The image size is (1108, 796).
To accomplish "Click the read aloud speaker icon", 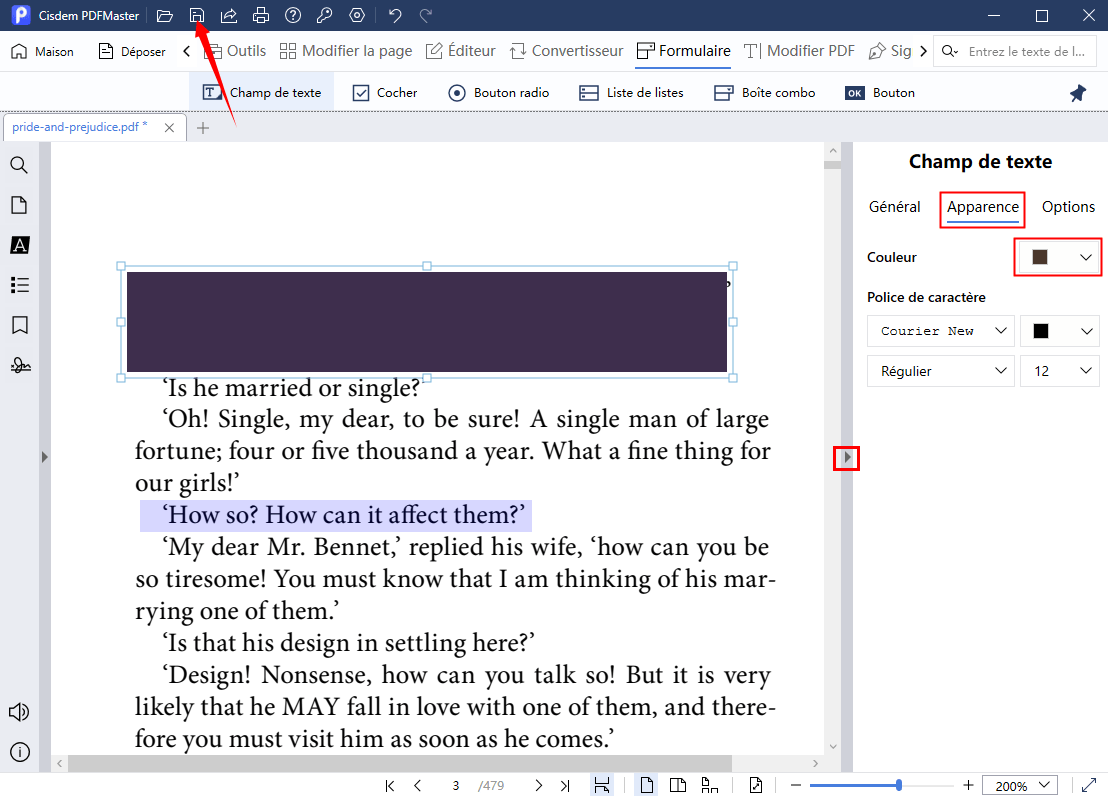I will [19, 712].
